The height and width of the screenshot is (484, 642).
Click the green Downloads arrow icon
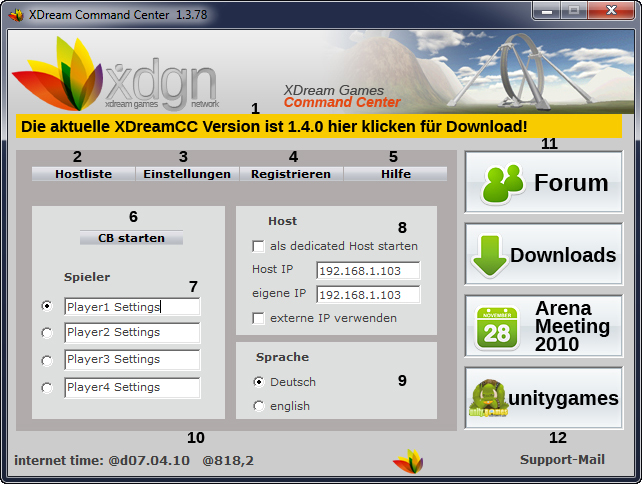(489, 256)
